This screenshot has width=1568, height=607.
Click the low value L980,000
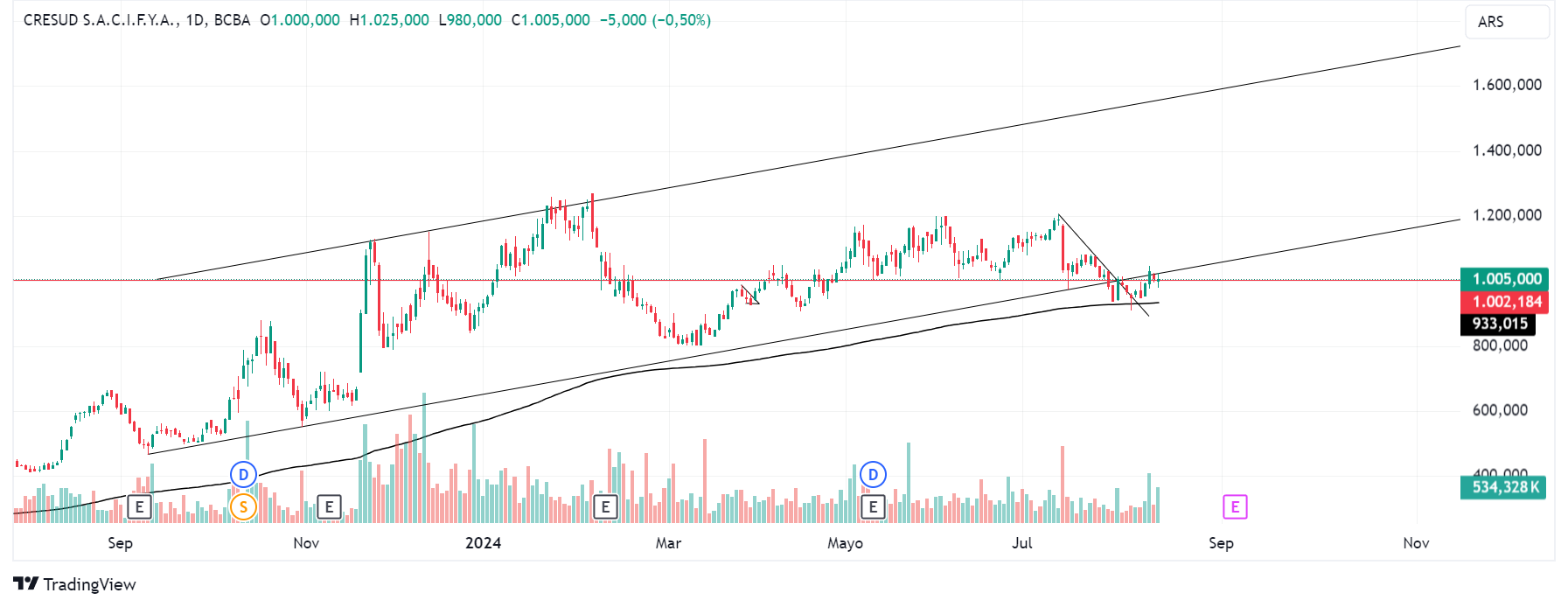point(470,20)
